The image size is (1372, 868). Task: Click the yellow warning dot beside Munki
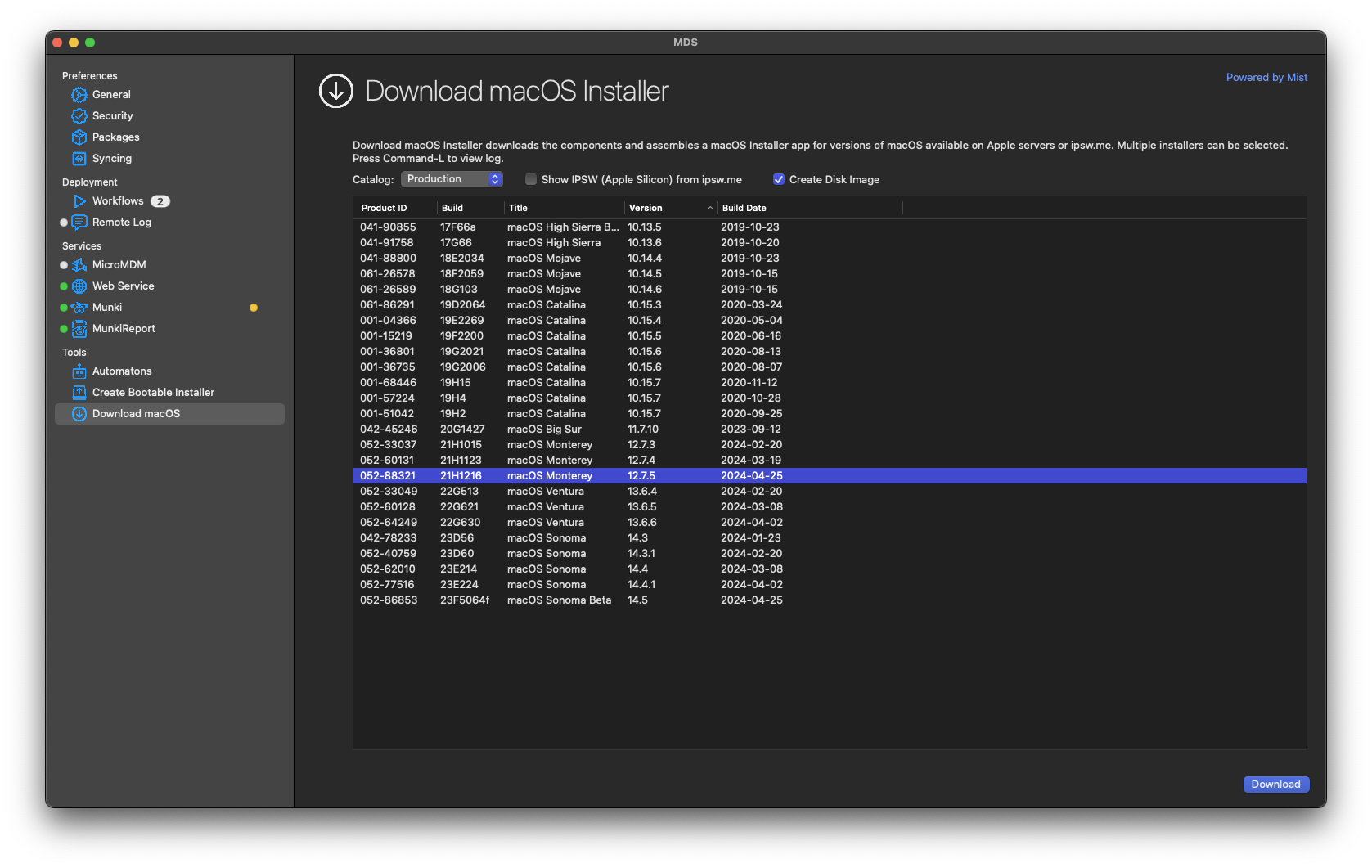click(x=254, y=308)
